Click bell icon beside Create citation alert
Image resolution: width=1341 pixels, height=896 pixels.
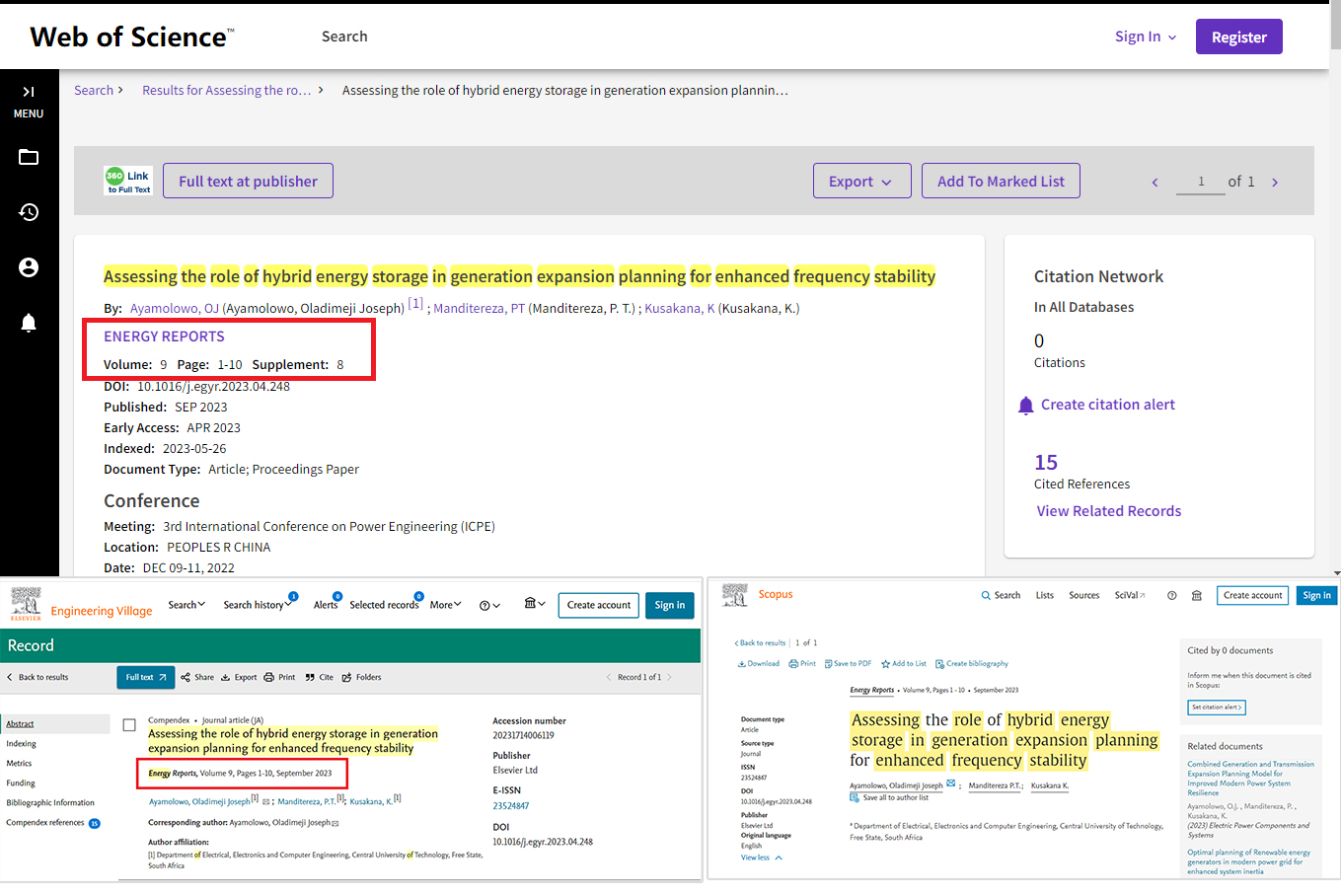coord(1025,406)
